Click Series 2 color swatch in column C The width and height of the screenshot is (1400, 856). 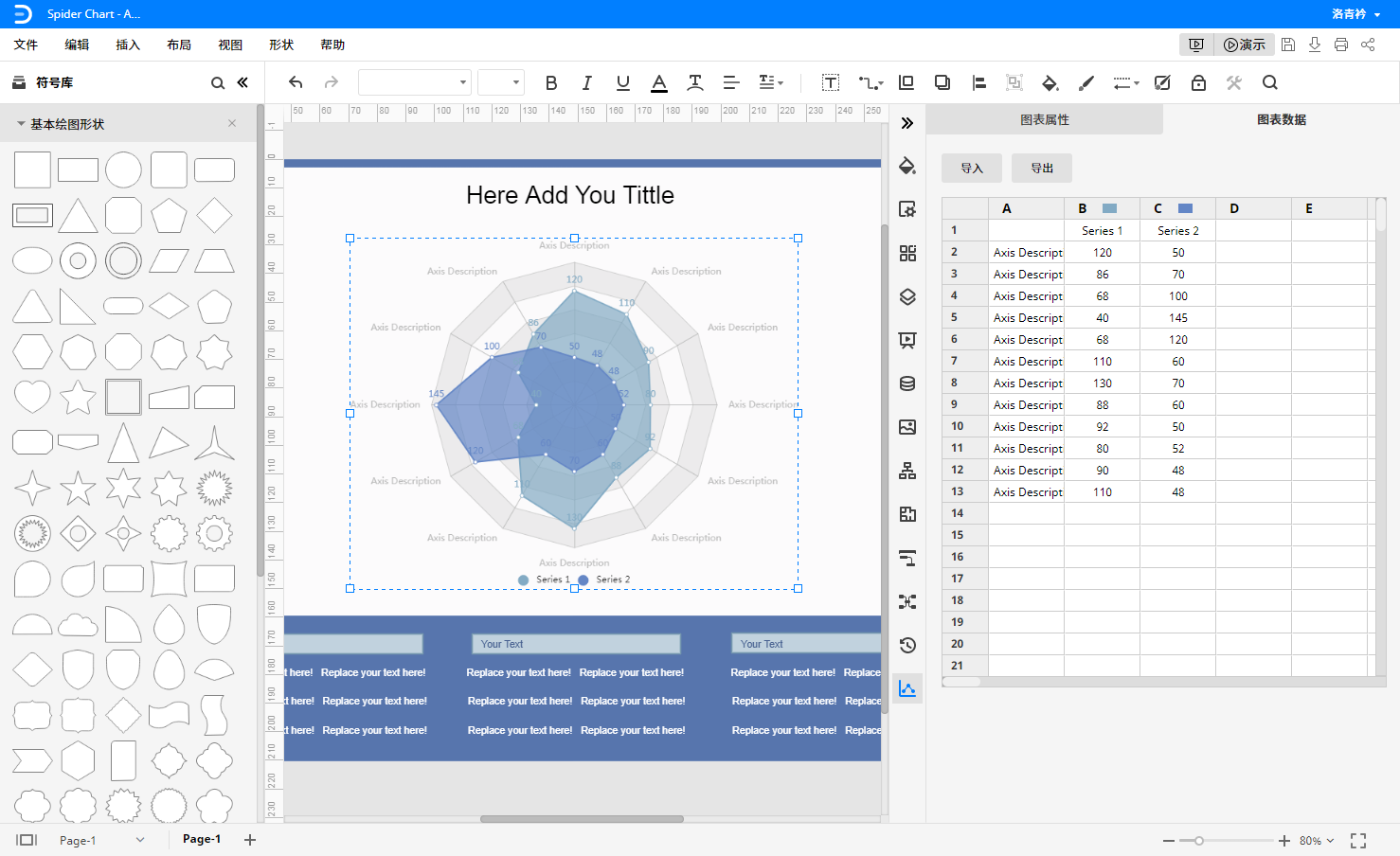[x=1185, y=208]
